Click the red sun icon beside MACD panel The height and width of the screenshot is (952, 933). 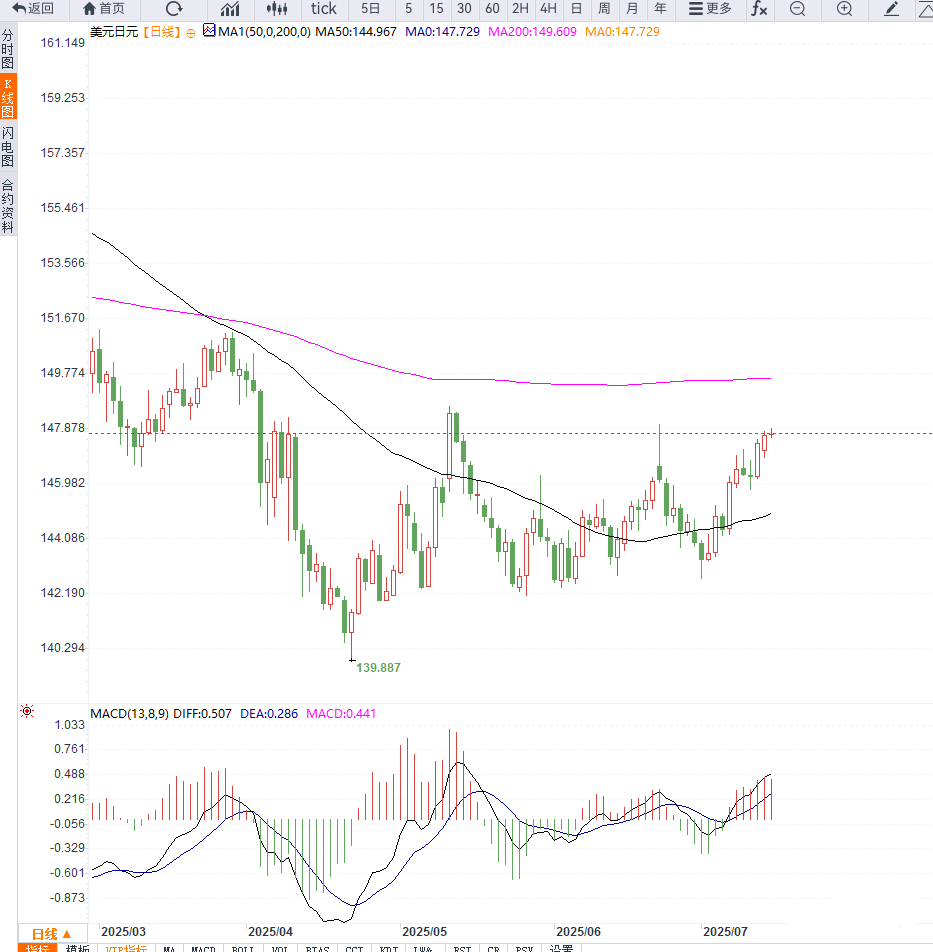pyautogui.click(x=27, y=711)
